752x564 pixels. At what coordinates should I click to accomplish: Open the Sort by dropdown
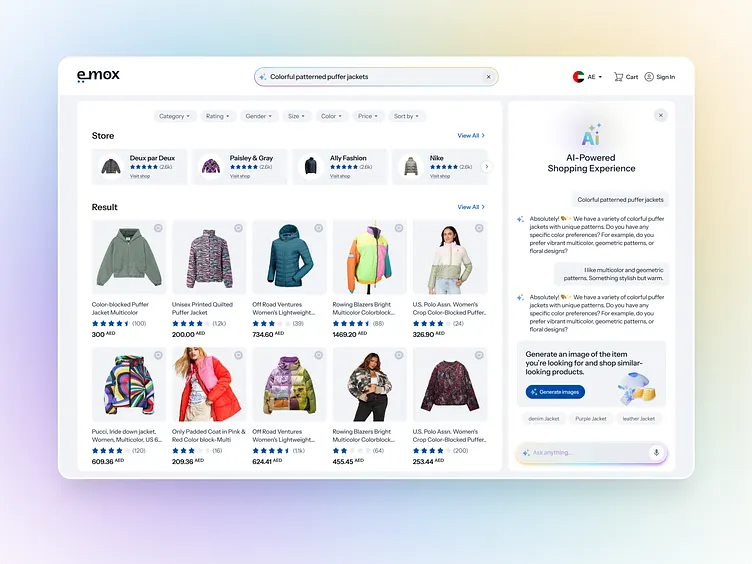[407, 116]
